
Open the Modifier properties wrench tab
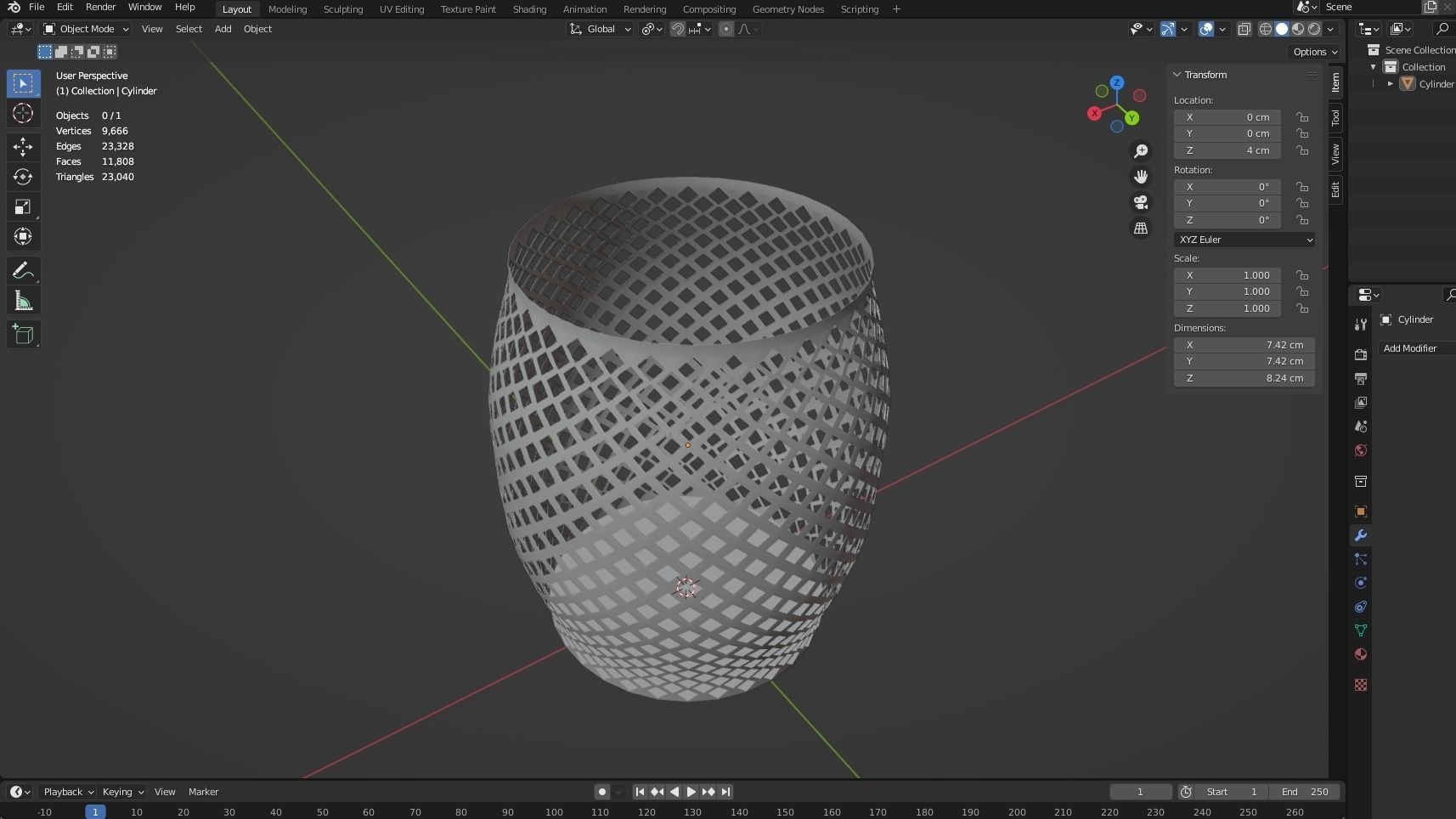click(1361, 535)
